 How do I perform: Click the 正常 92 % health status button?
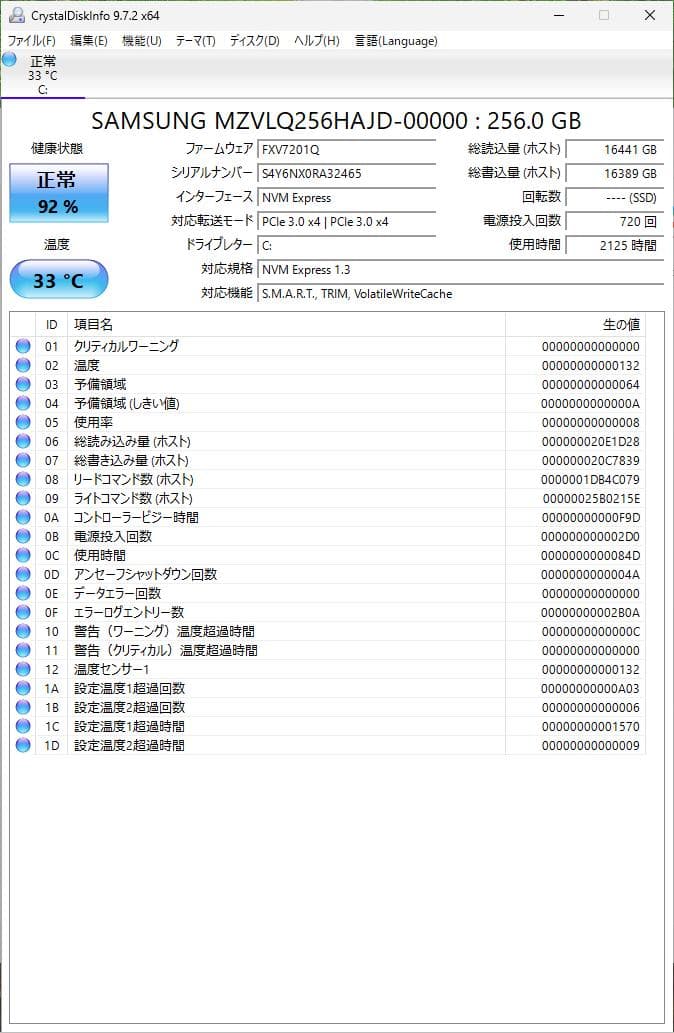(59, 192)
